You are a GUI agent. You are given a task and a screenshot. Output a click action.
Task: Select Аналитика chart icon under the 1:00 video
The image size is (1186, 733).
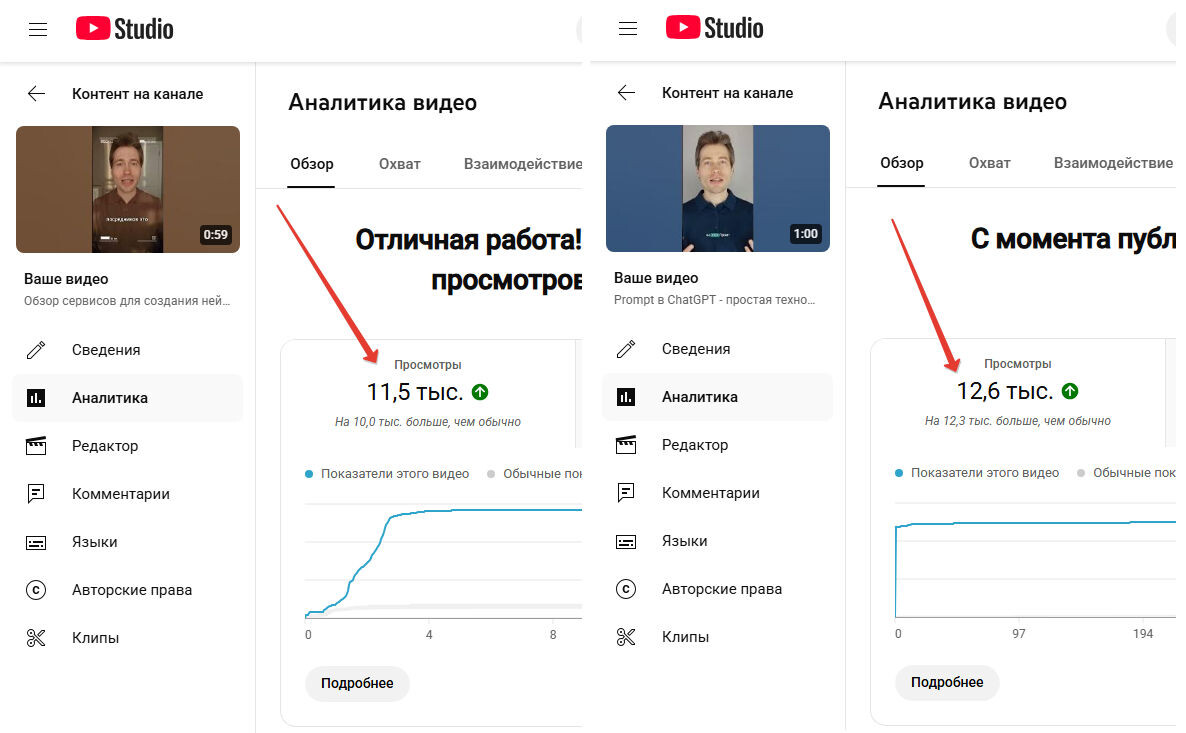[x=626, y=397]
